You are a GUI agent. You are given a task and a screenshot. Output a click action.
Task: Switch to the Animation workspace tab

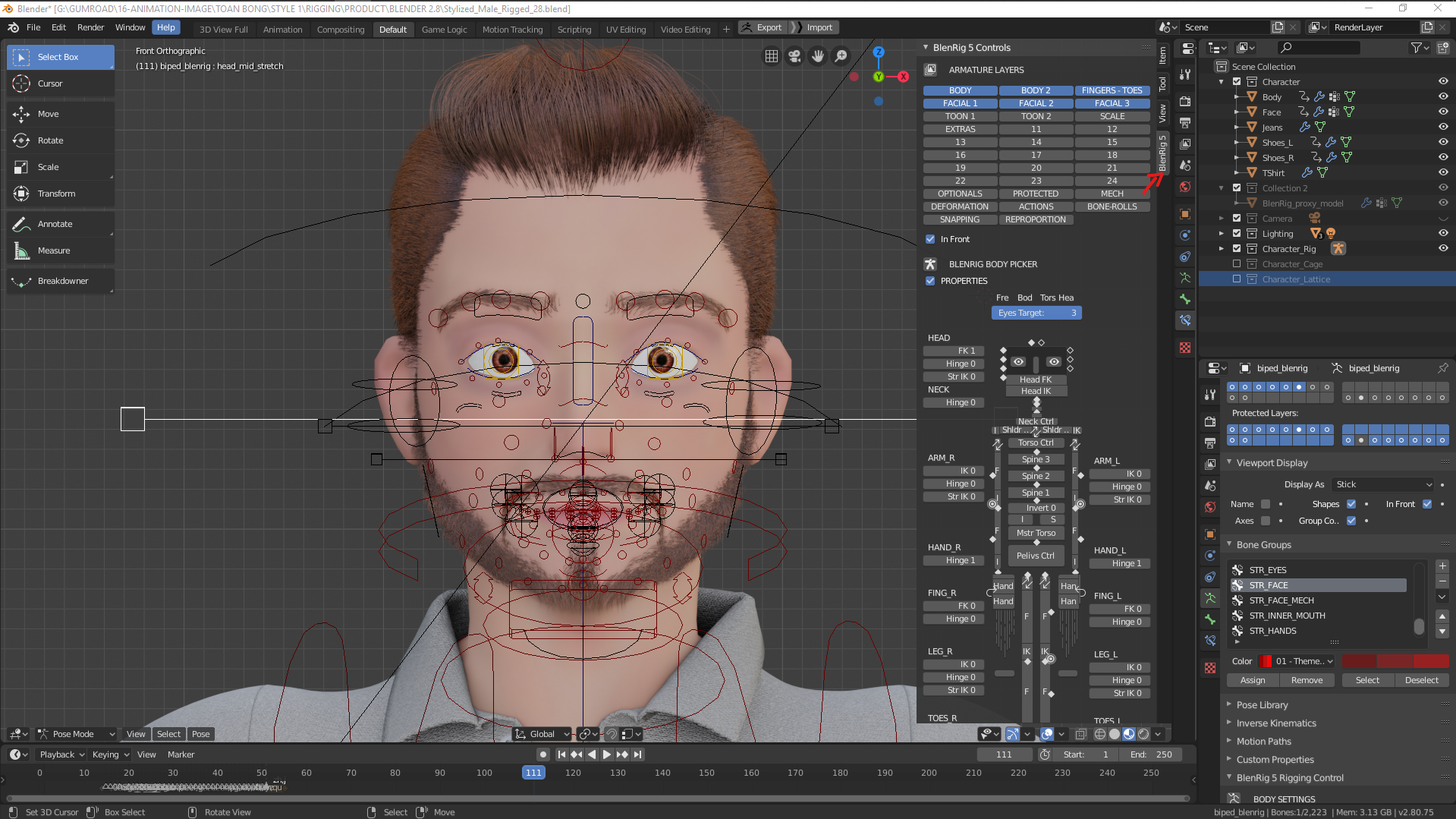coord(282,30)
